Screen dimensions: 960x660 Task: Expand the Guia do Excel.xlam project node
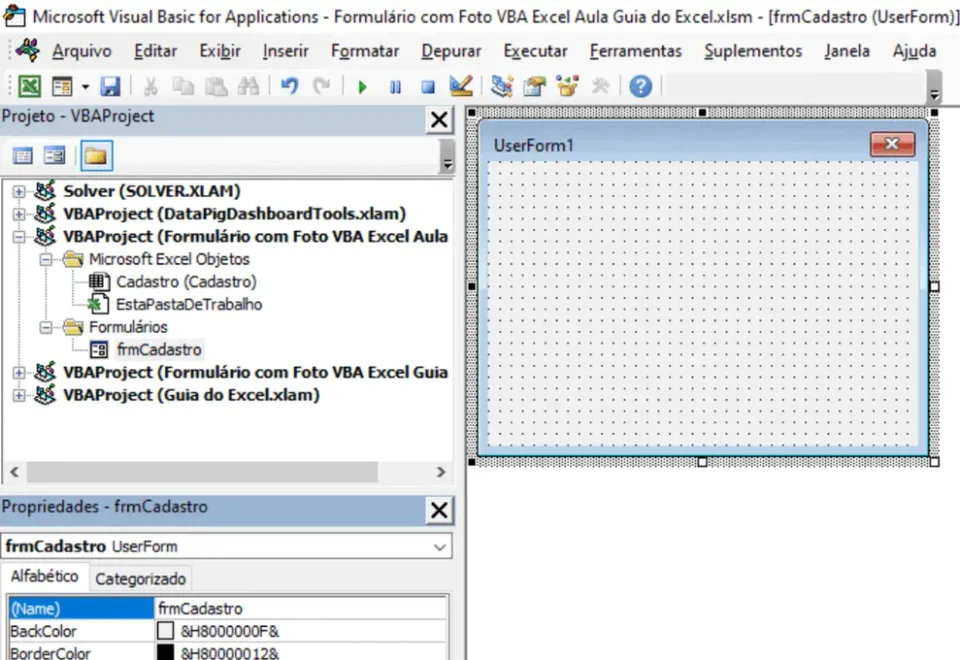[19, 396]
